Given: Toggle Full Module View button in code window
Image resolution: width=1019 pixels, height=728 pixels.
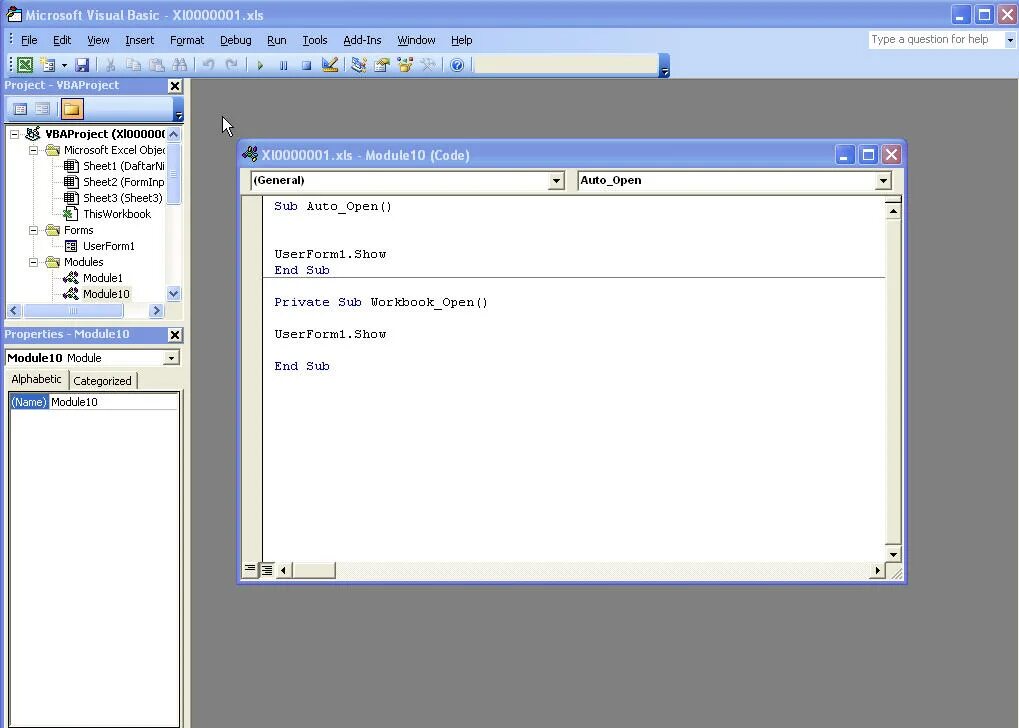Looking at the screenshot, I should click(266, 570).
